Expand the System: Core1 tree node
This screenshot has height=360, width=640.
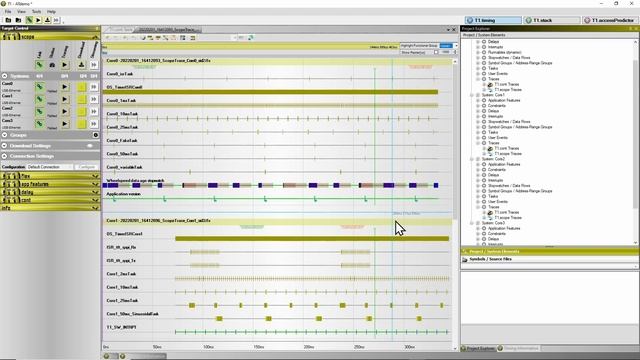(472, 95)
